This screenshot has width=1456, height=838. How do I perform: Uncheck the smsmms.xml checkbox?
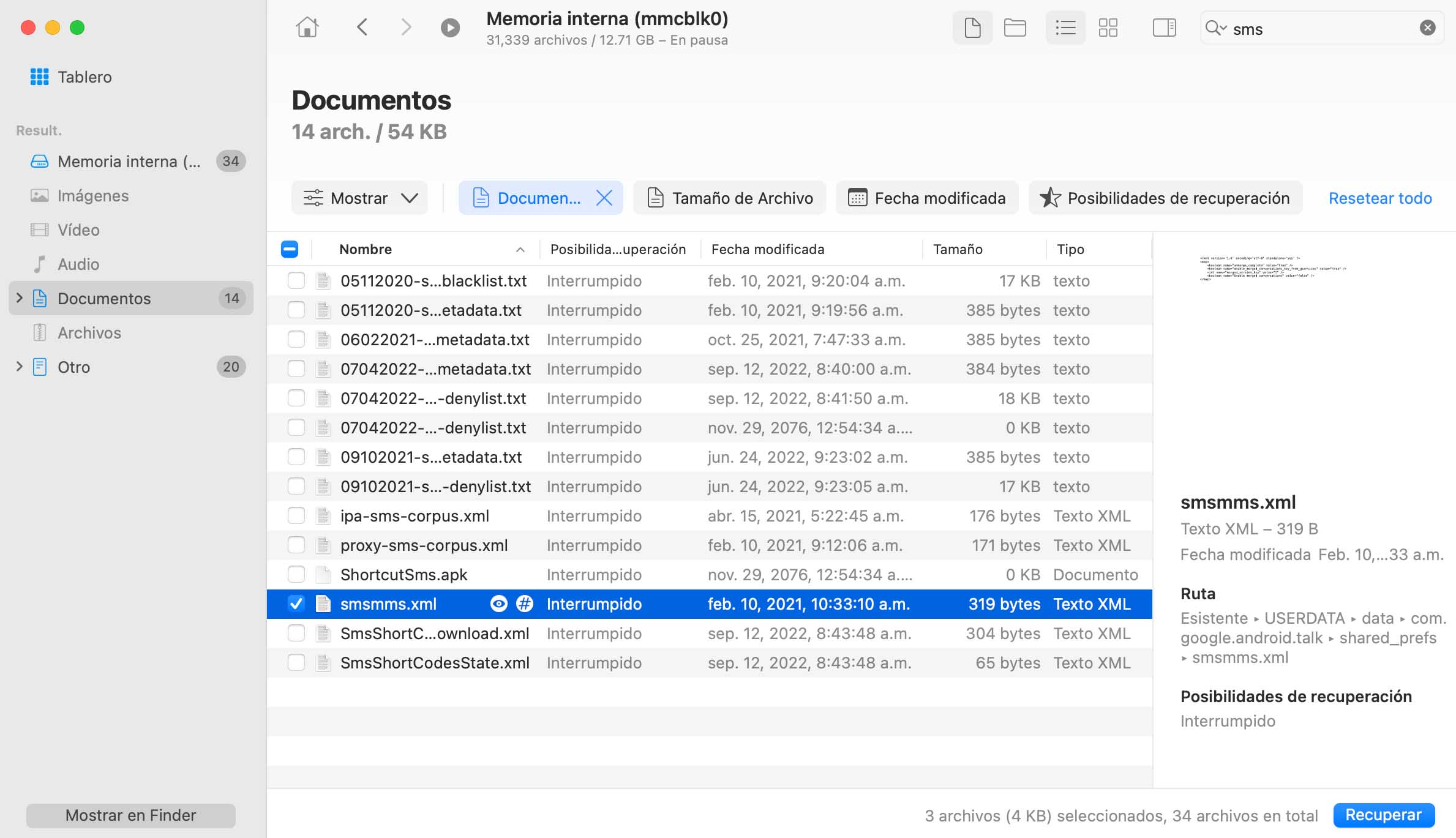tap(296, 604)
